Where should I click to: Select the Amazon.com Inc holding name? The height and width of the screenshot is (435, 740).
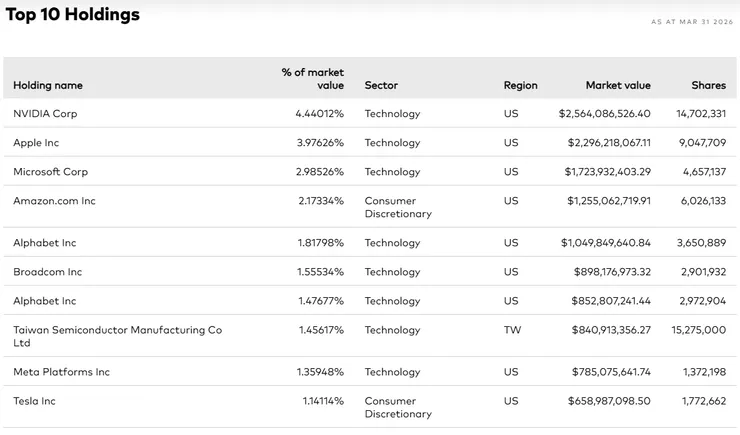click(54, 201)
